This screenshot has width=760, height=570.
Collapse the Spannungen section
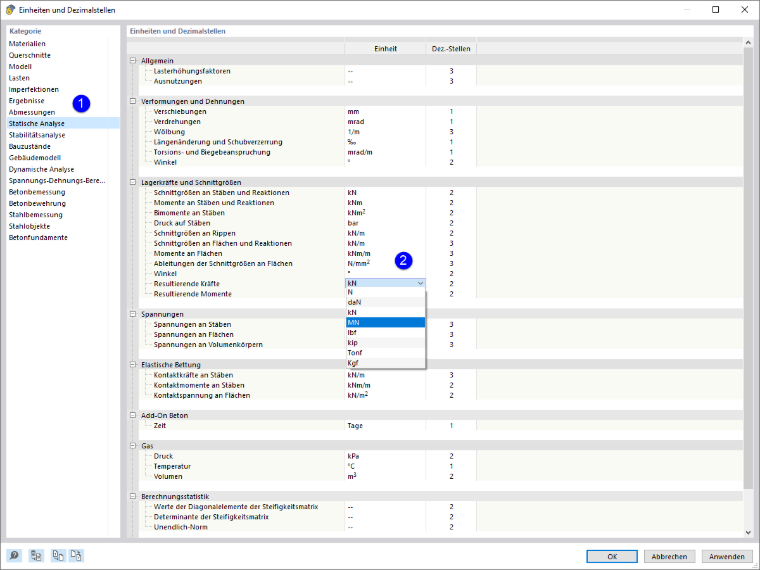click(133, 314)
